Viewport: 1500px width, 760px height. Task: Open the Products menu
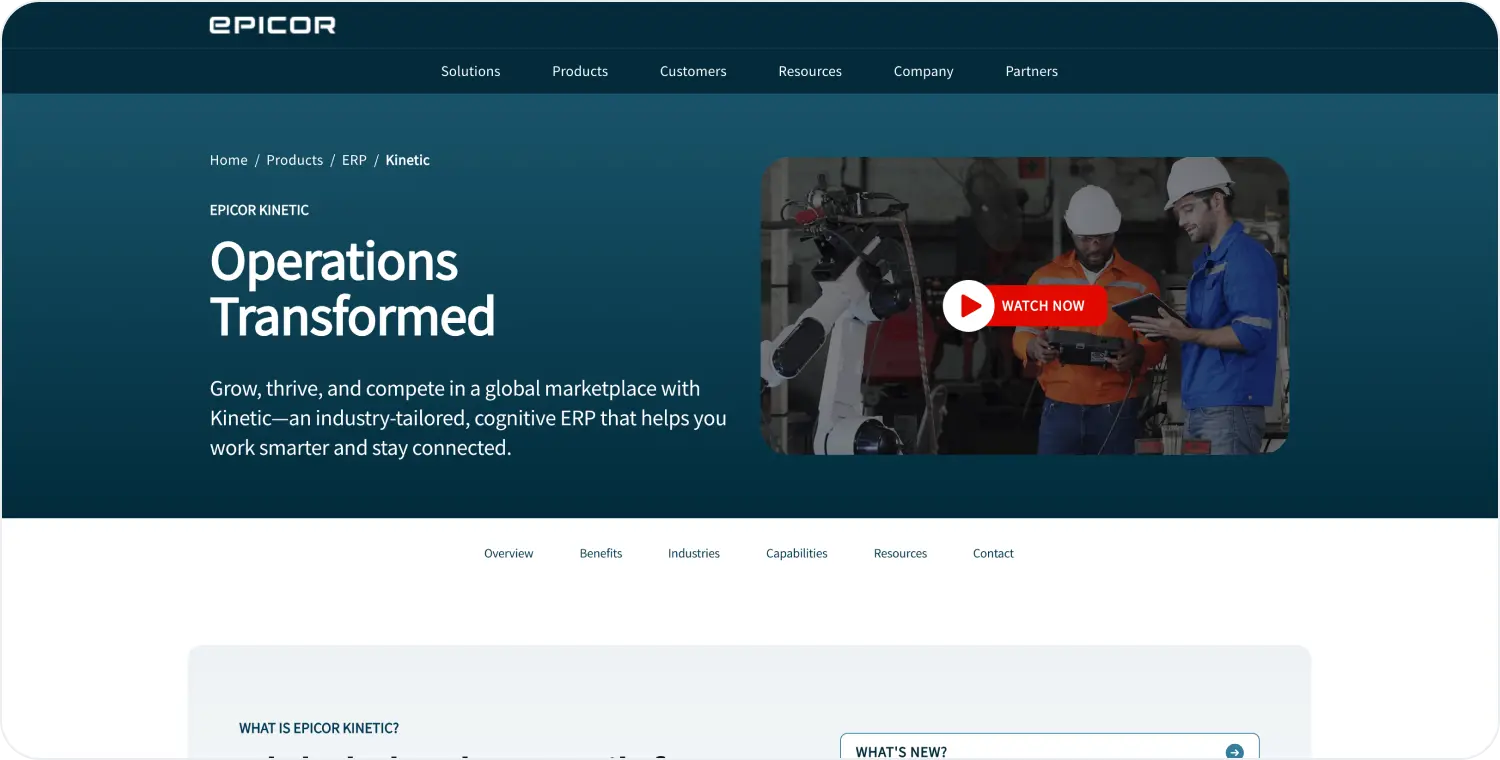[580, 71]
